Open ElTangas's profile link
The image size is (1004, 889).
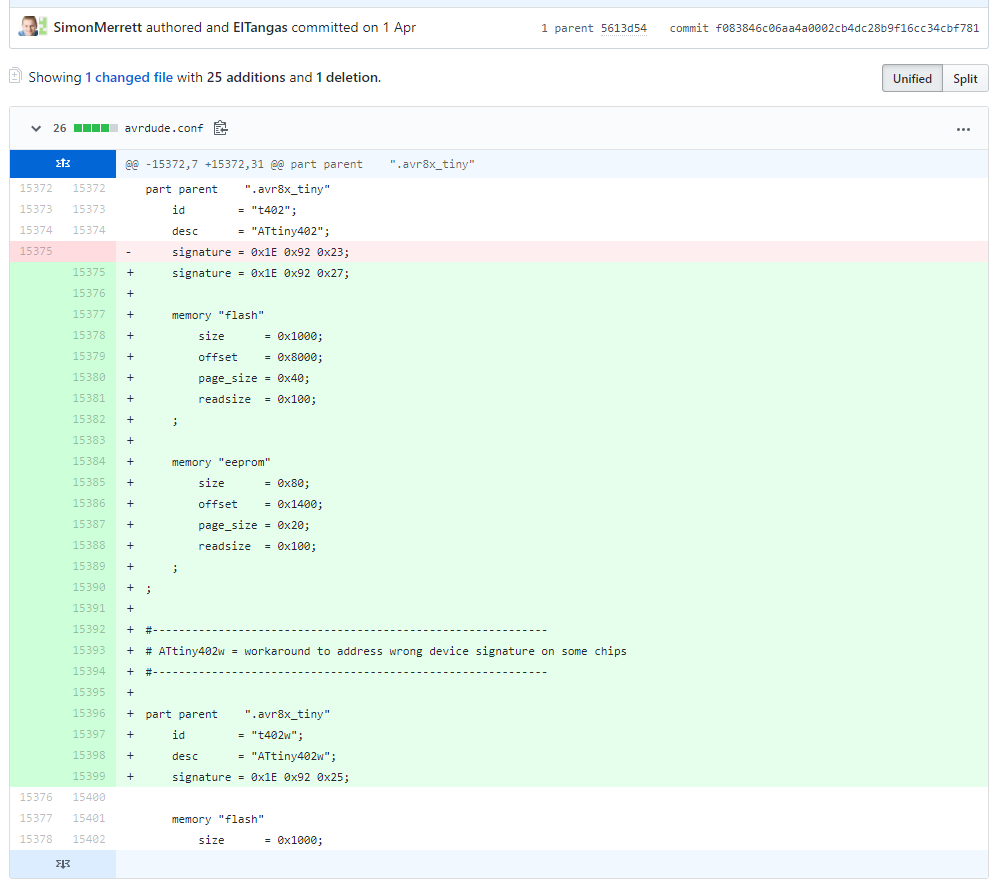pyautogui.click(x=260, y=27)
